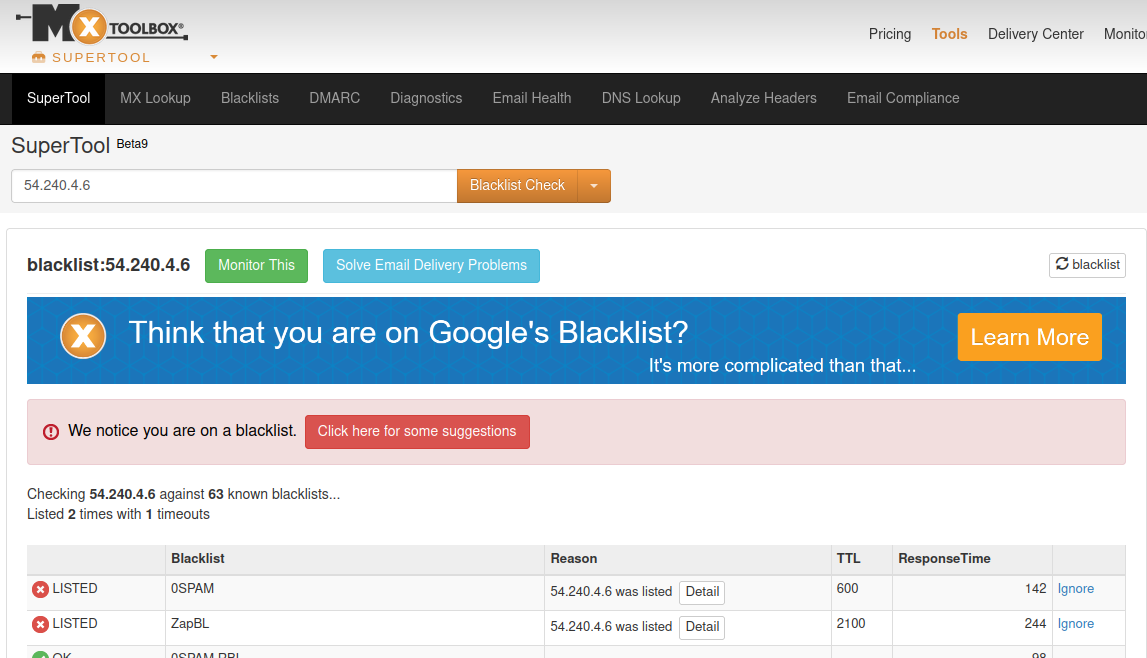1147x658 pixels.
Task: Click here for some suggestions button
Action: point(417,431)
